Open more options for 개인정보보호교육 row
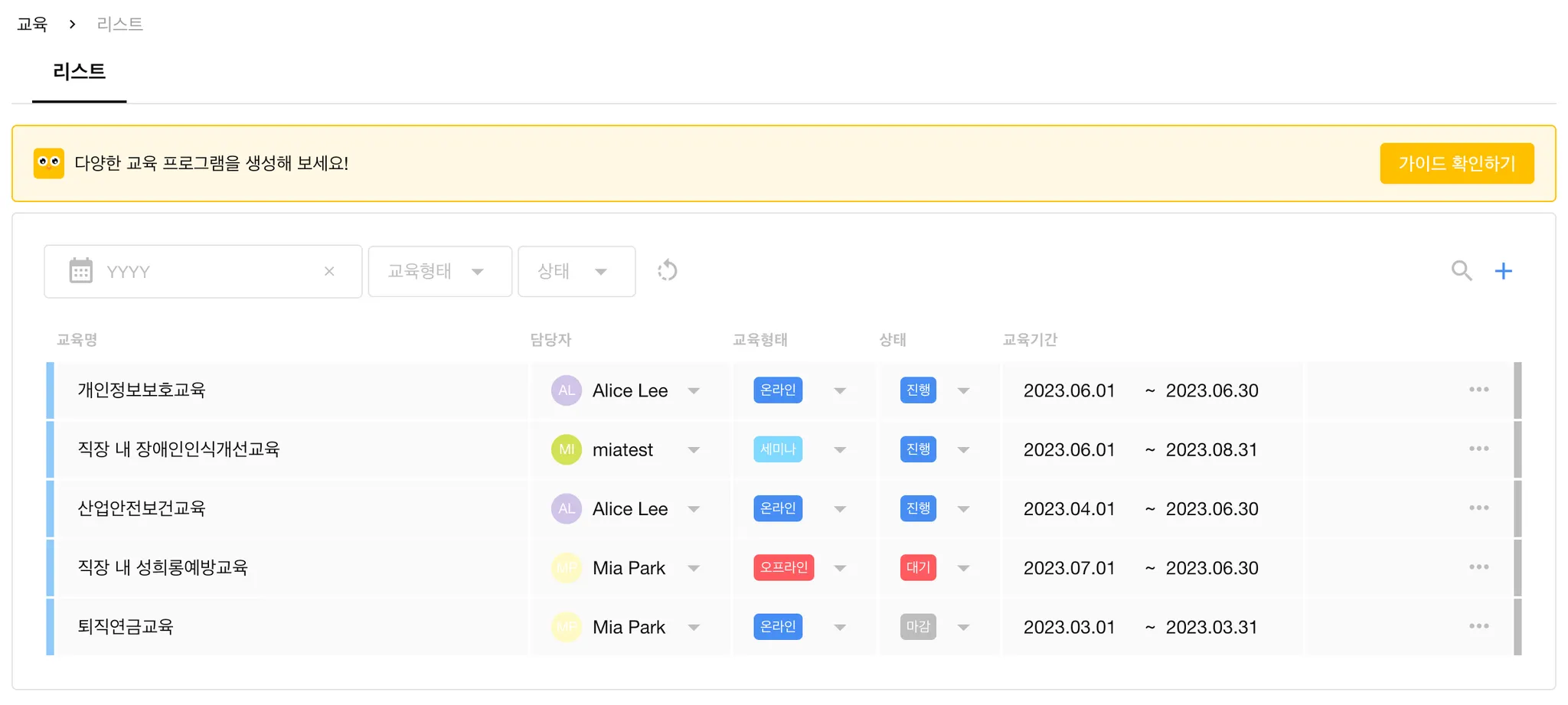This screenshot has width=1568, height=705. 1479,390
